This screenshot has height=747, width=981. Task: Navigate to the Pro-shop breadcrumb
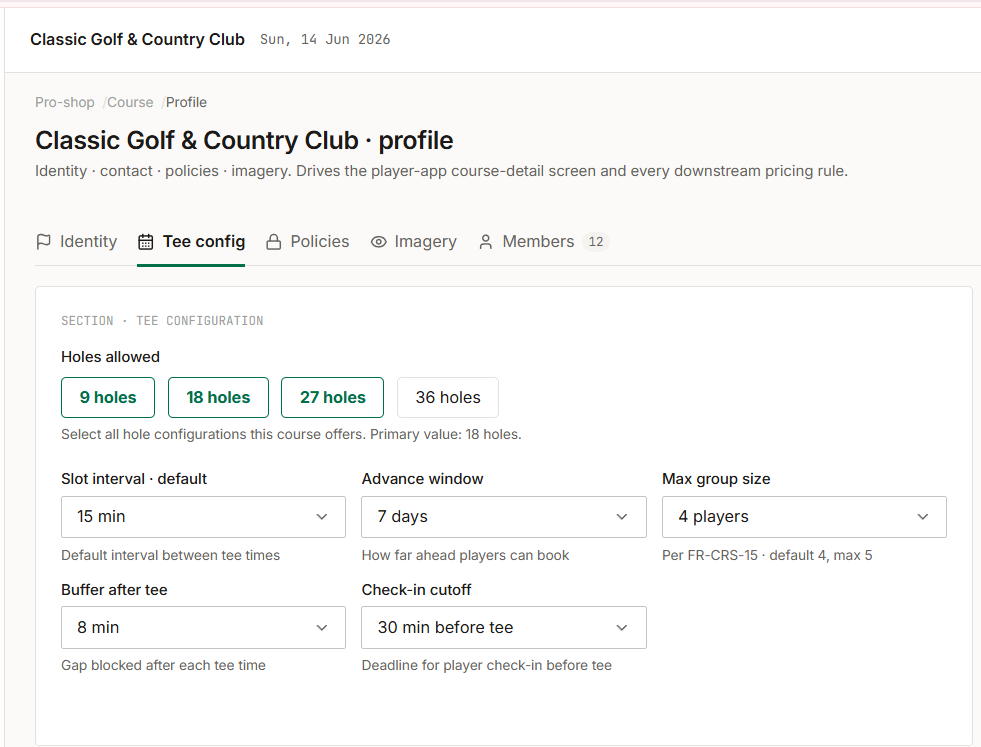coord(64,103)
